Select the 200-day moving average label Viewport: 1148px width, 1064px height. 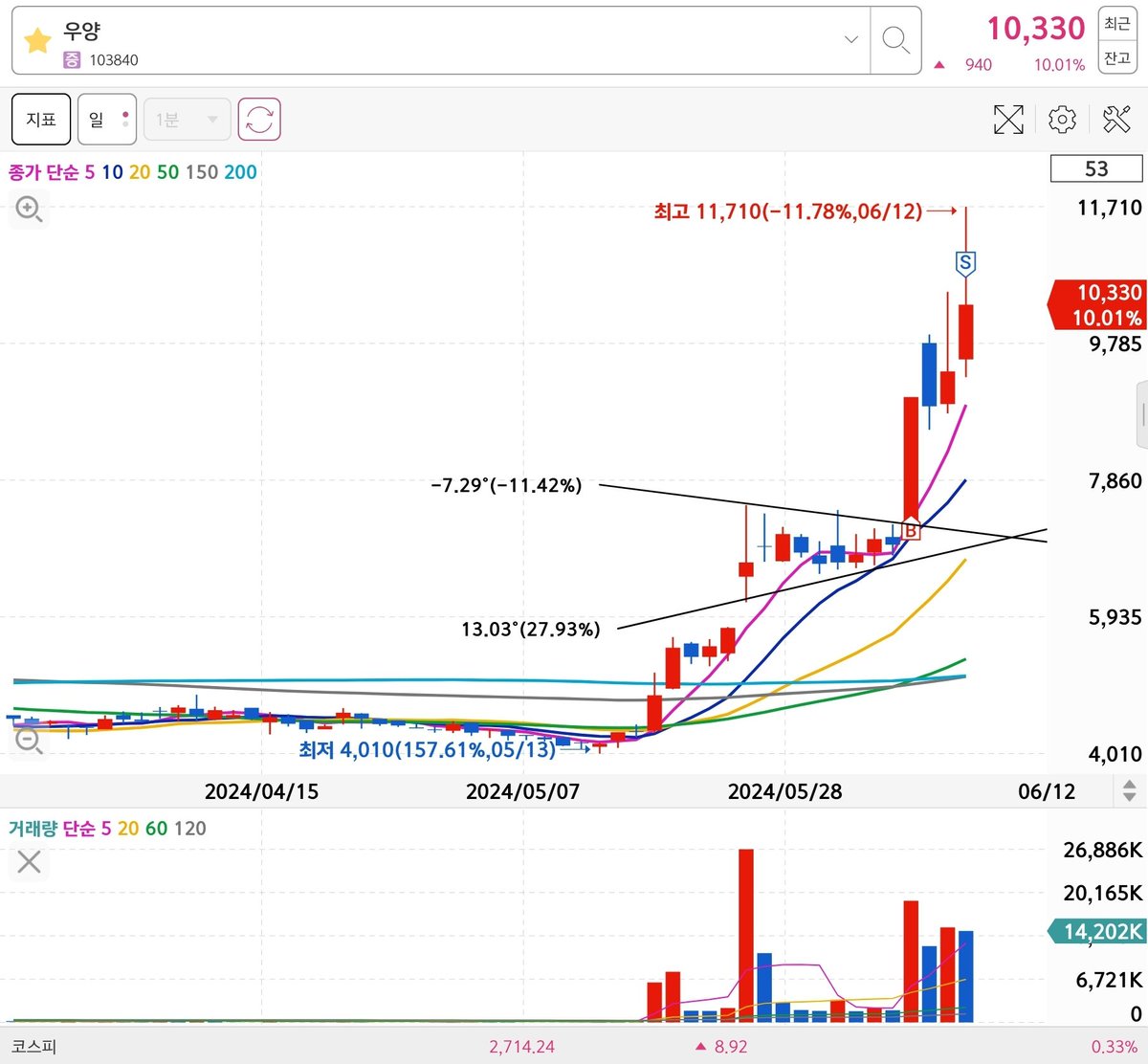pyautogui.click(x=240, y=172)
